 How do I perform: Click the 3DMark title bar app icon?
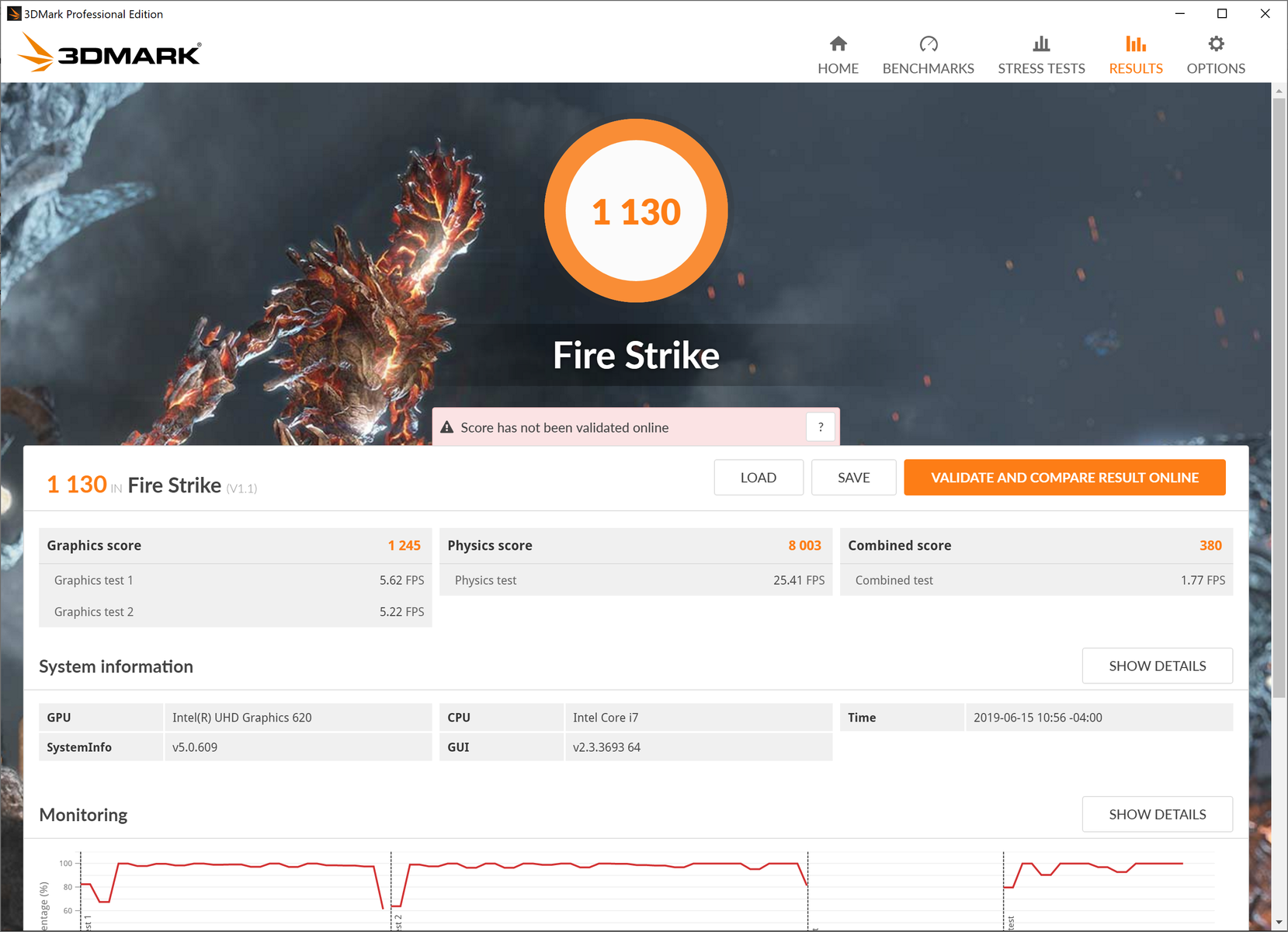coord(13,13)
